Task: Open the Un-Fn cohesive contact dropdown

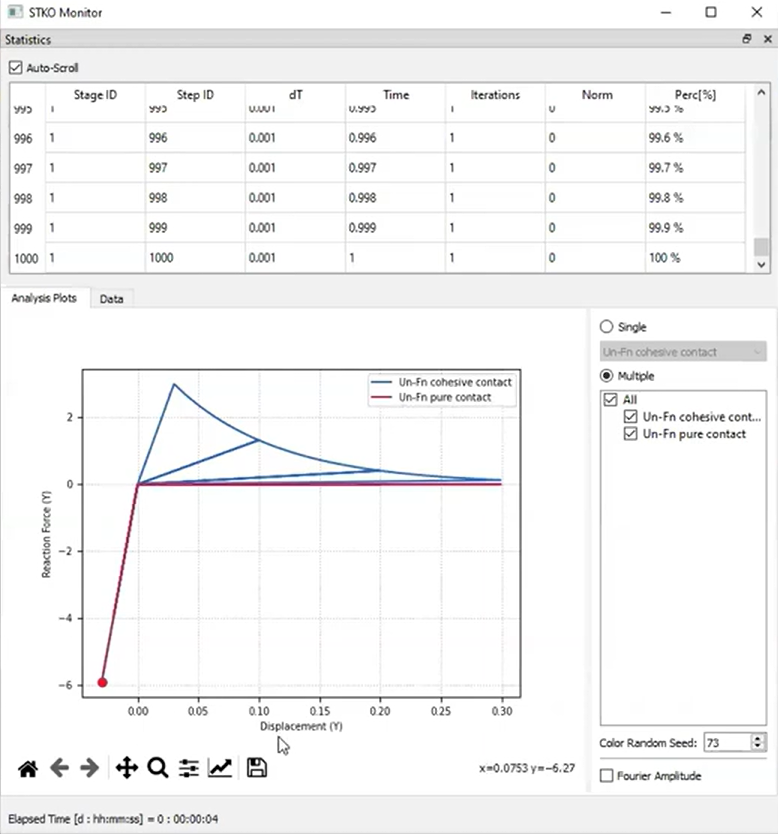Action: tap(683, 352)
